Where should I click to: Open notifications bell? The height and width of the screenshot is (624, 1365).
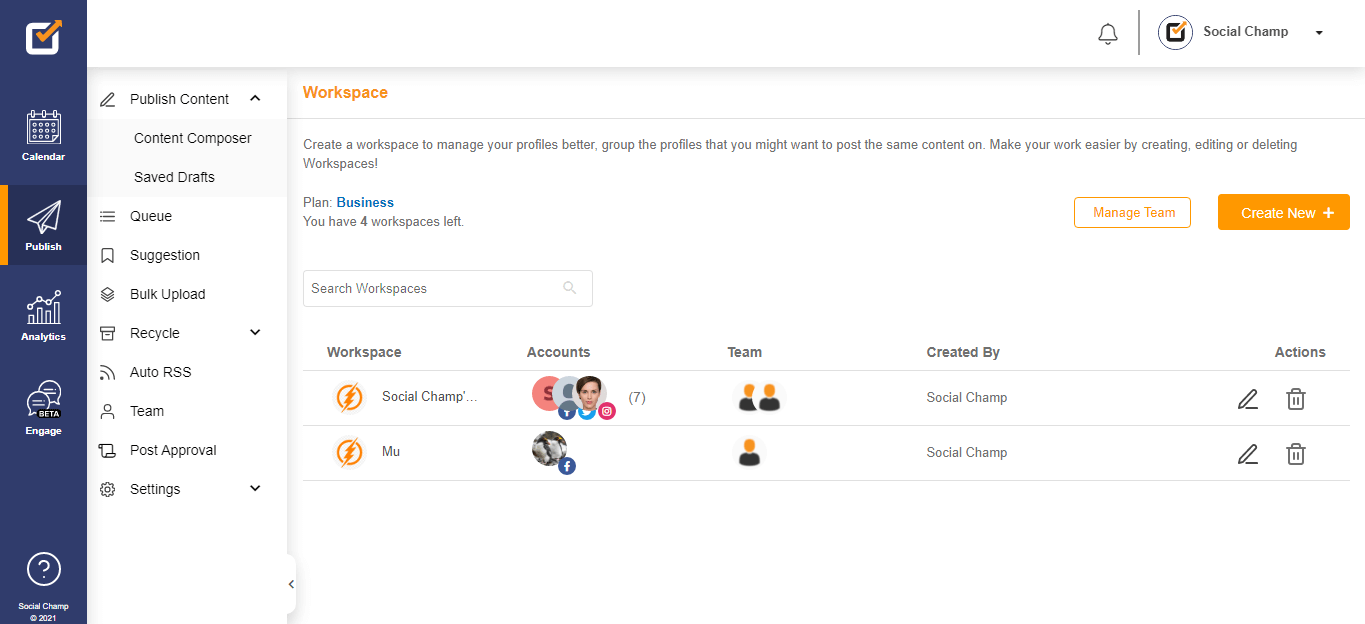click(1107, 34)
